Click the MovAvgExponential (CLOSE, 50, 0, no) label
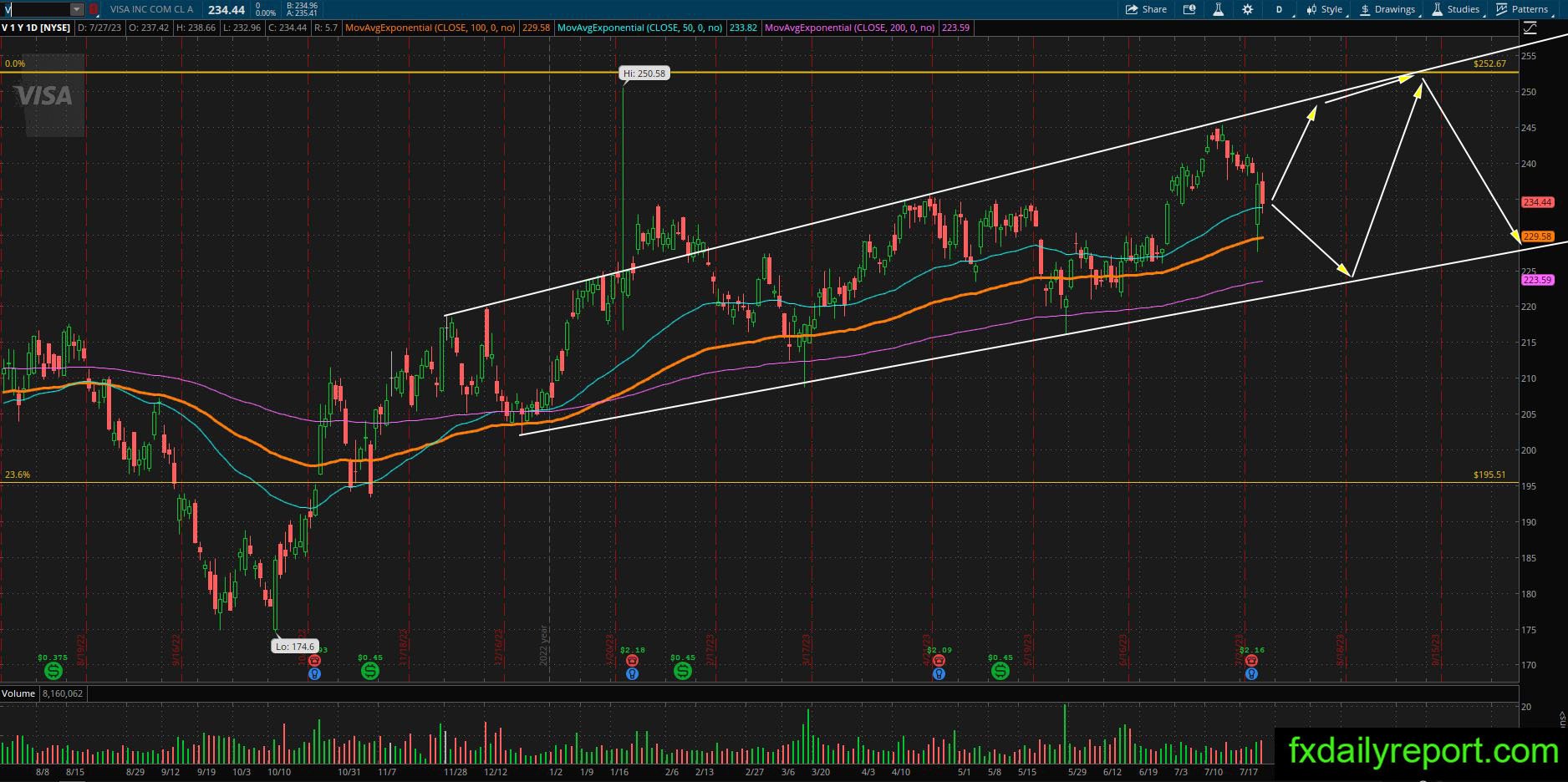1568x782 pixels. click(x=639, y=28)
